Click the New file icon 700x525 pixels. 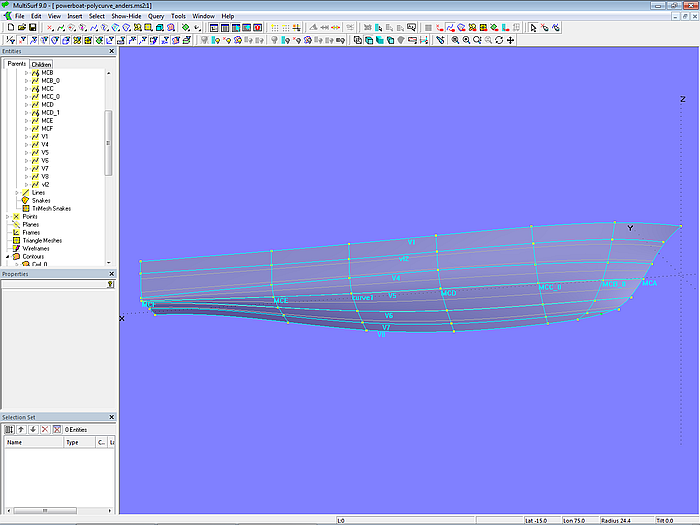point(9,28)
